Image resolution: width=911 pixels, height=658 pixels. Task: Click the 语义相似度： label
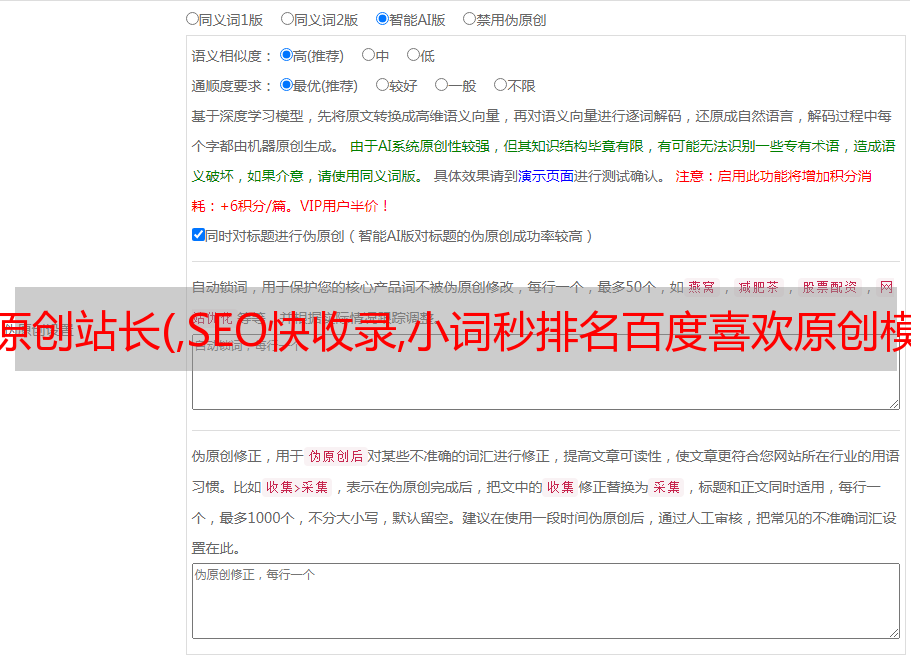point(232,56)
